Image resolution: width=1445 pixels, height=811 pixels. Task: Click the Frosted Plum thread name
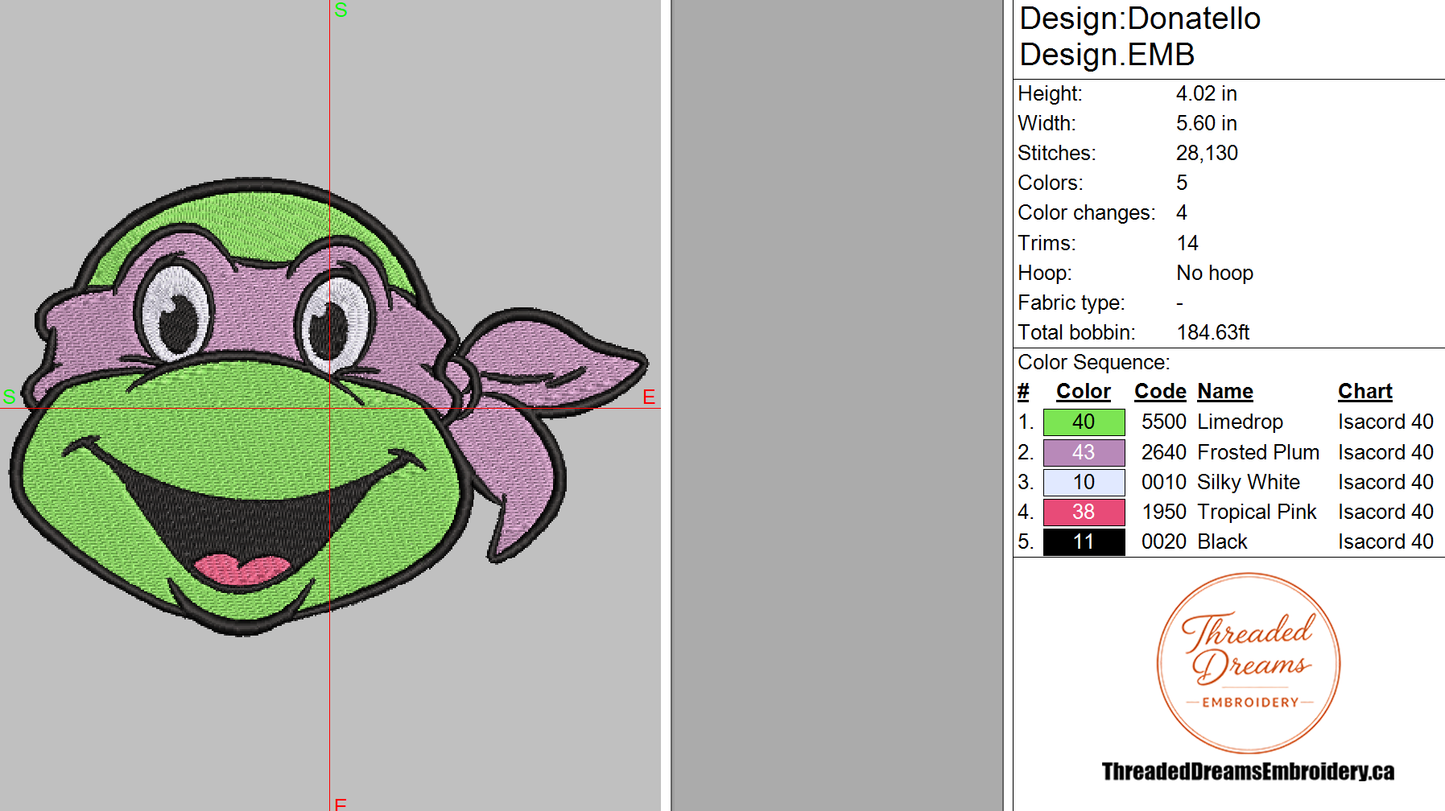click(x=1258, y=452)
